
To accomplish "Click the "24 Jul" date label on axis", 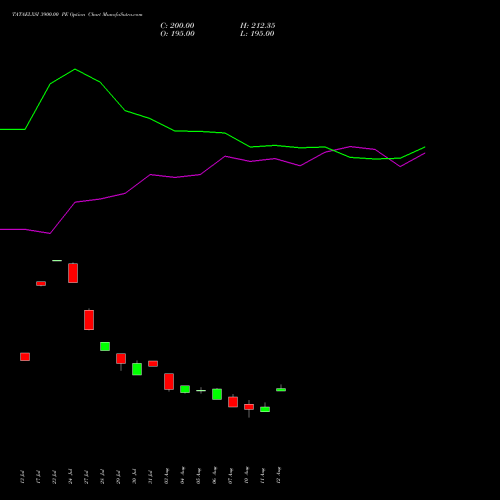I will coord(70,477).
